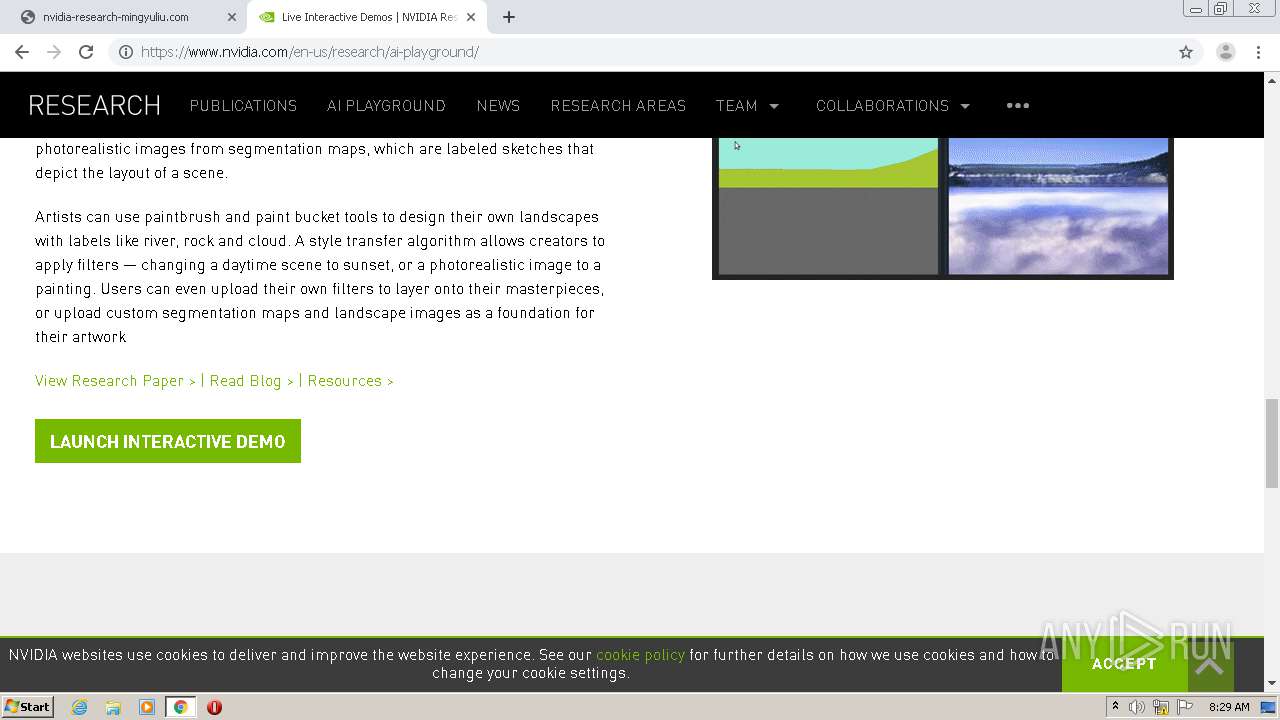Viewport: 1280px width, 720px height.
Task: Open the Action Center flag icon
Action: tap(1185, 707)
